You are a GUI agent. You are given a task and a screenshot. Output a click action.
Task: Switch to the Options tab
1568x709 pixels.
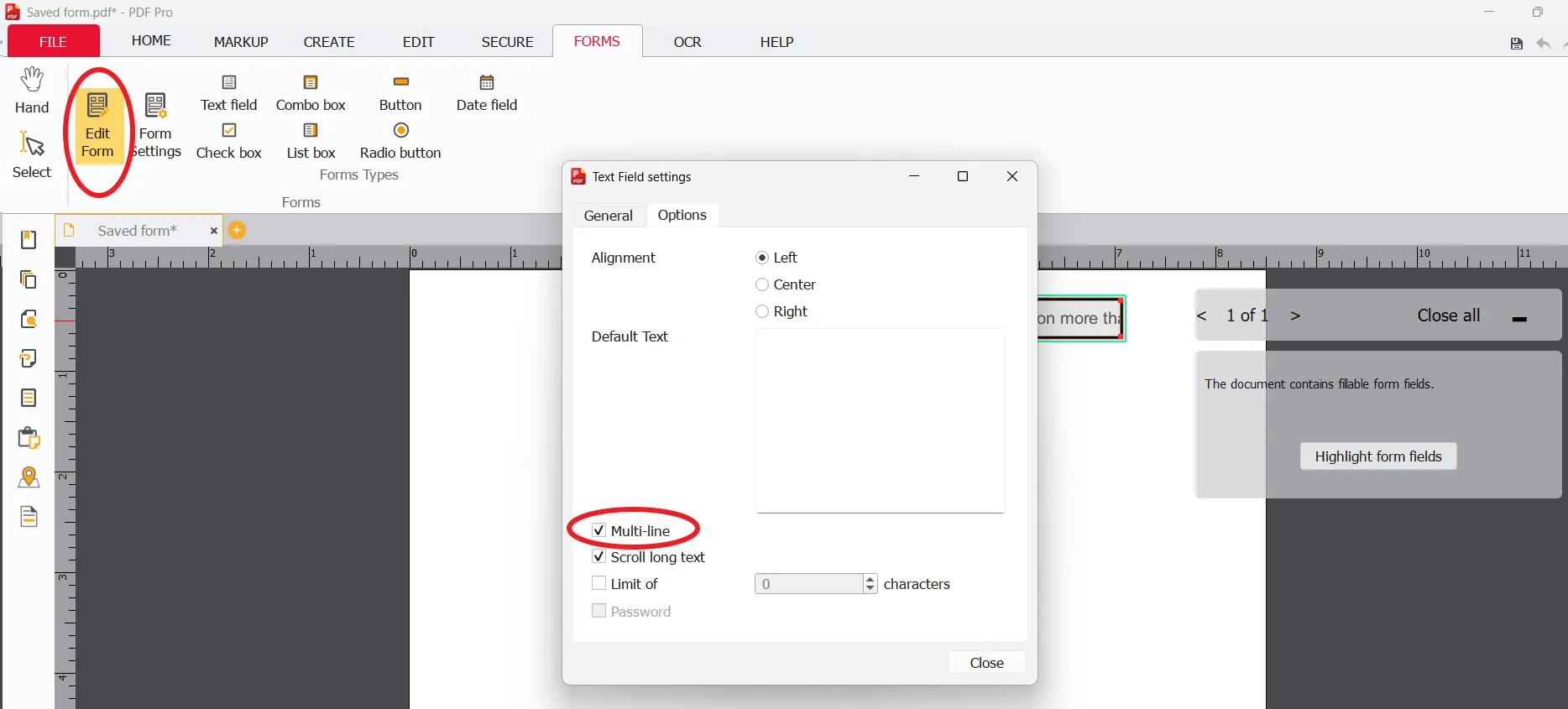(x=682, y=215)
